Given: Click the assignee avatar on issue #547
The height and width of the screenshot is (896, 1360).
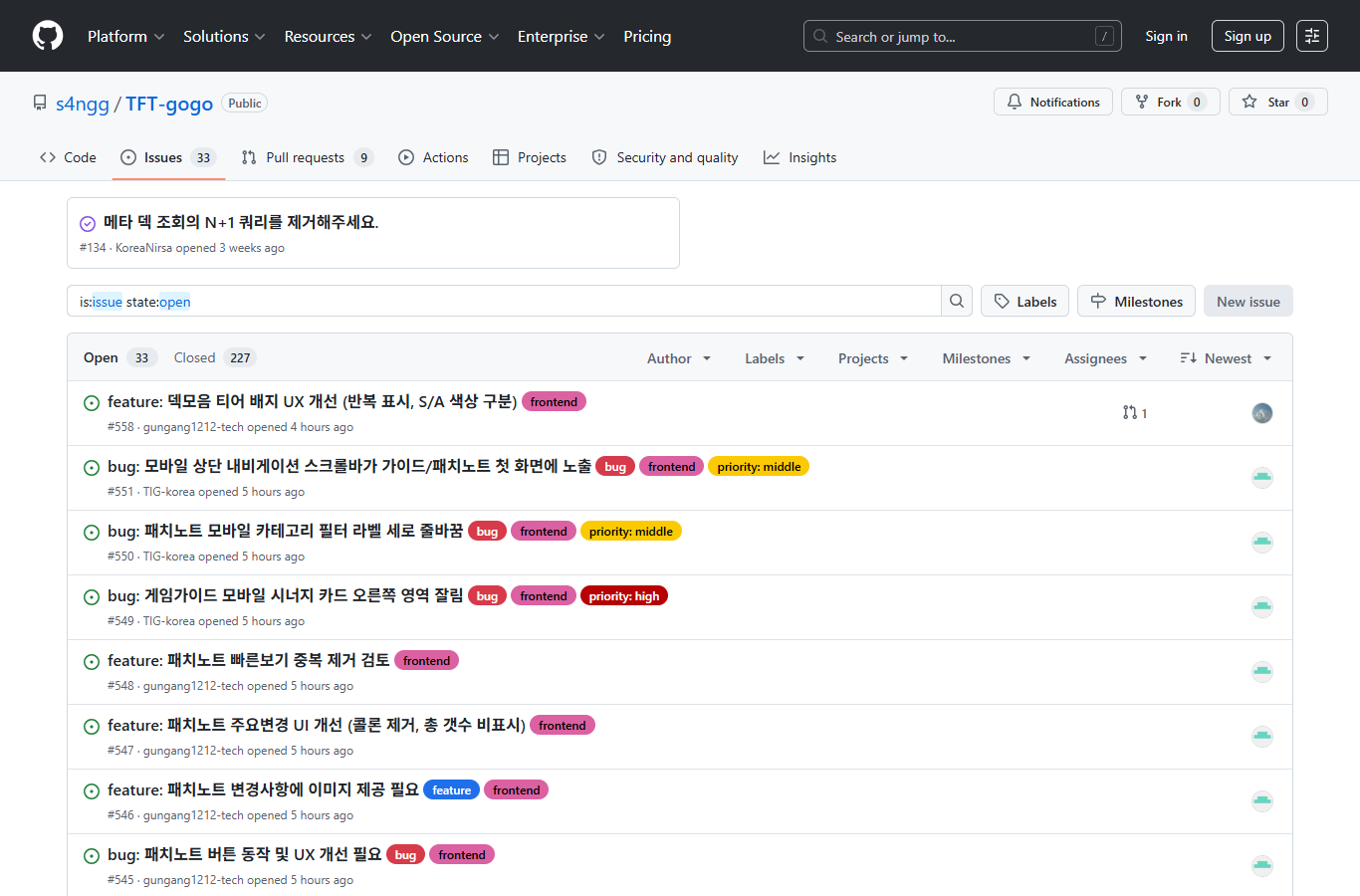Looking at the screenshot, I should (x=1262, y=737).
